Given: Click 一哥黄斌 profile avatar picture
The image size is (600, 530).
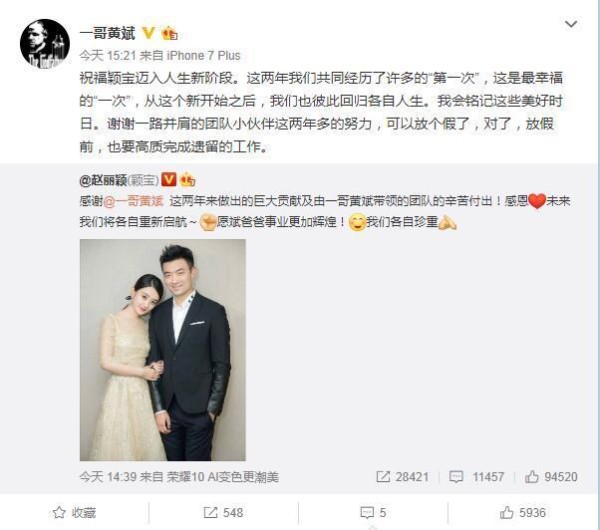Looking at the screenshot, I should [45, 44].
